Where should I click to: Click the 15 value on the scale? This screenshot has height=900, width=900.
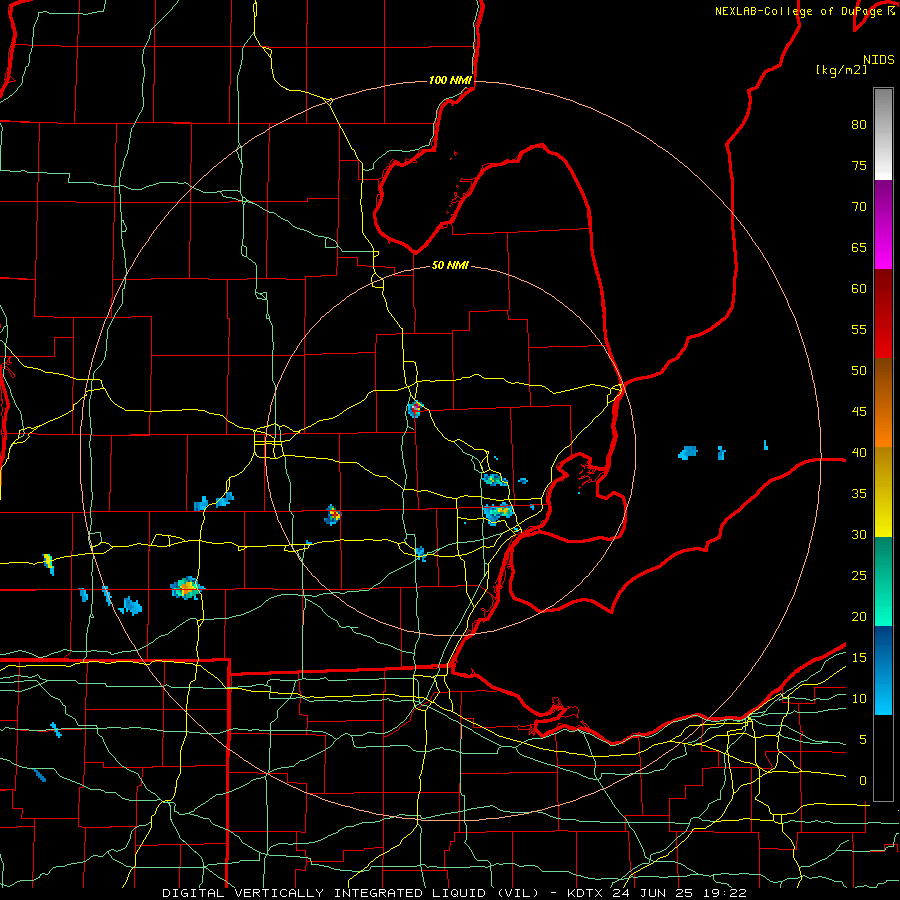pos(859,657)
